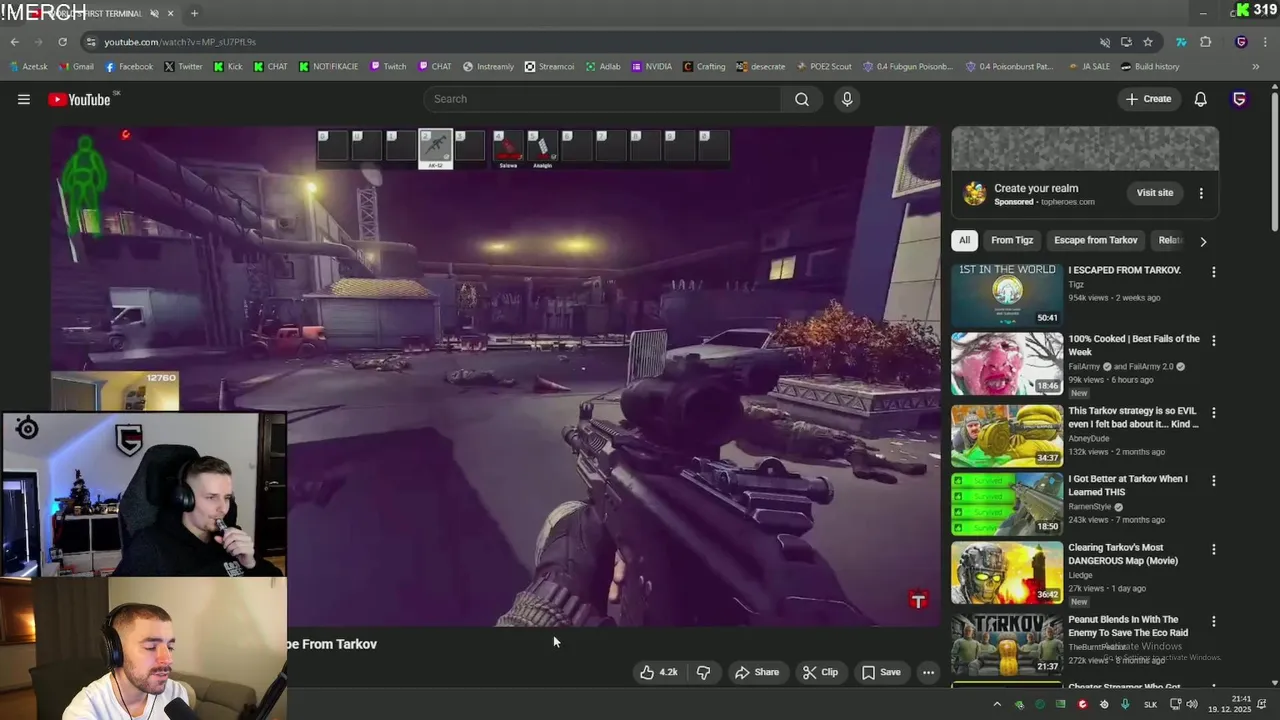This screenshot has height=720, width=1280.
Task: Open I Got Better at Tarkov video
Action: (1128, 485)
